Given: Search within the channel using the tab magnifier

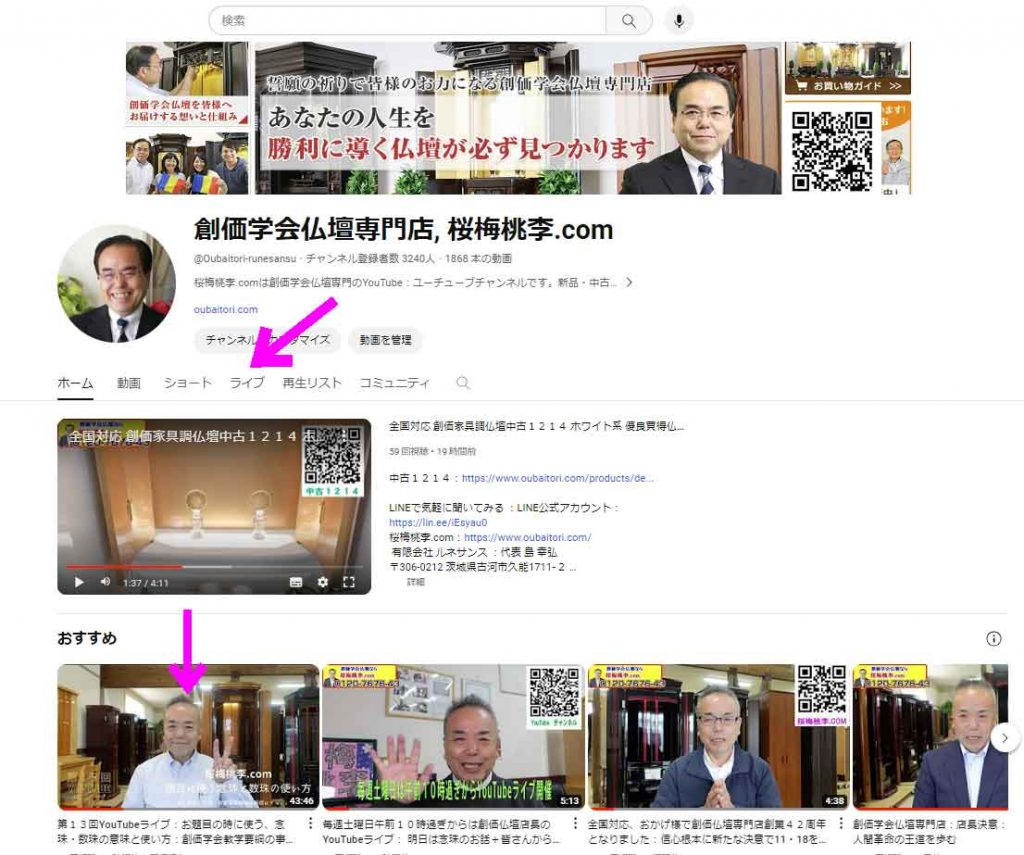Looking at the screenshot, I should pyautogui.click(x=462, y=383).
